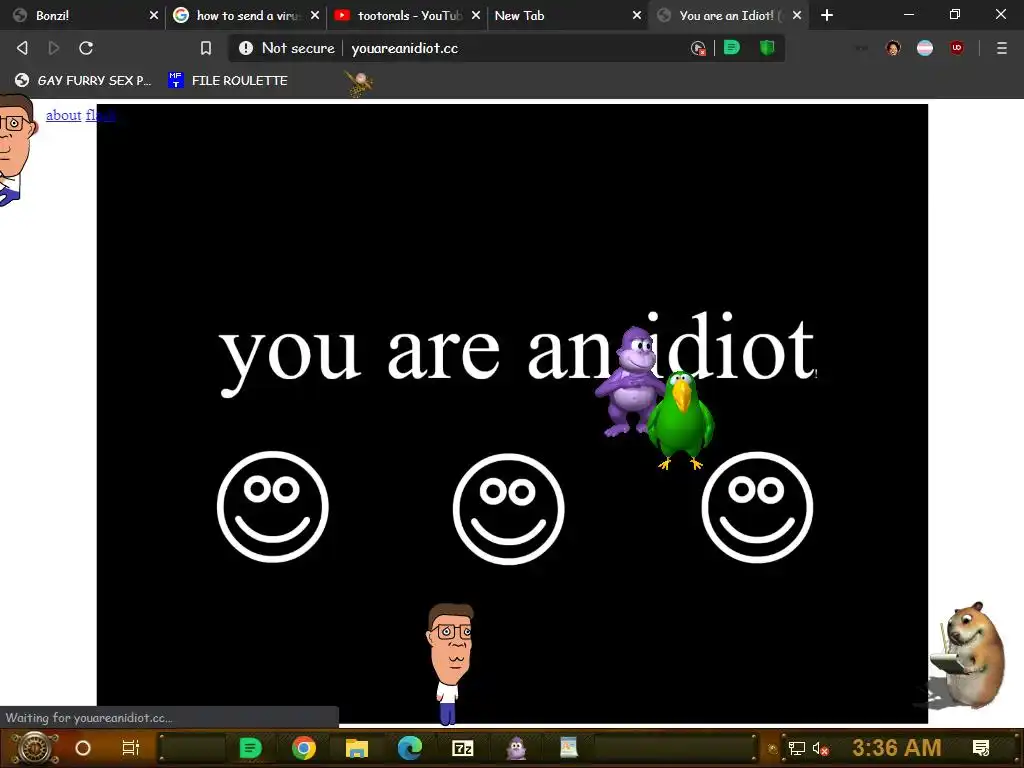Image resolution: width=1024 pixels, height=768 pixels.
Task: Click the rightmost smiley face
Action: 757,507
